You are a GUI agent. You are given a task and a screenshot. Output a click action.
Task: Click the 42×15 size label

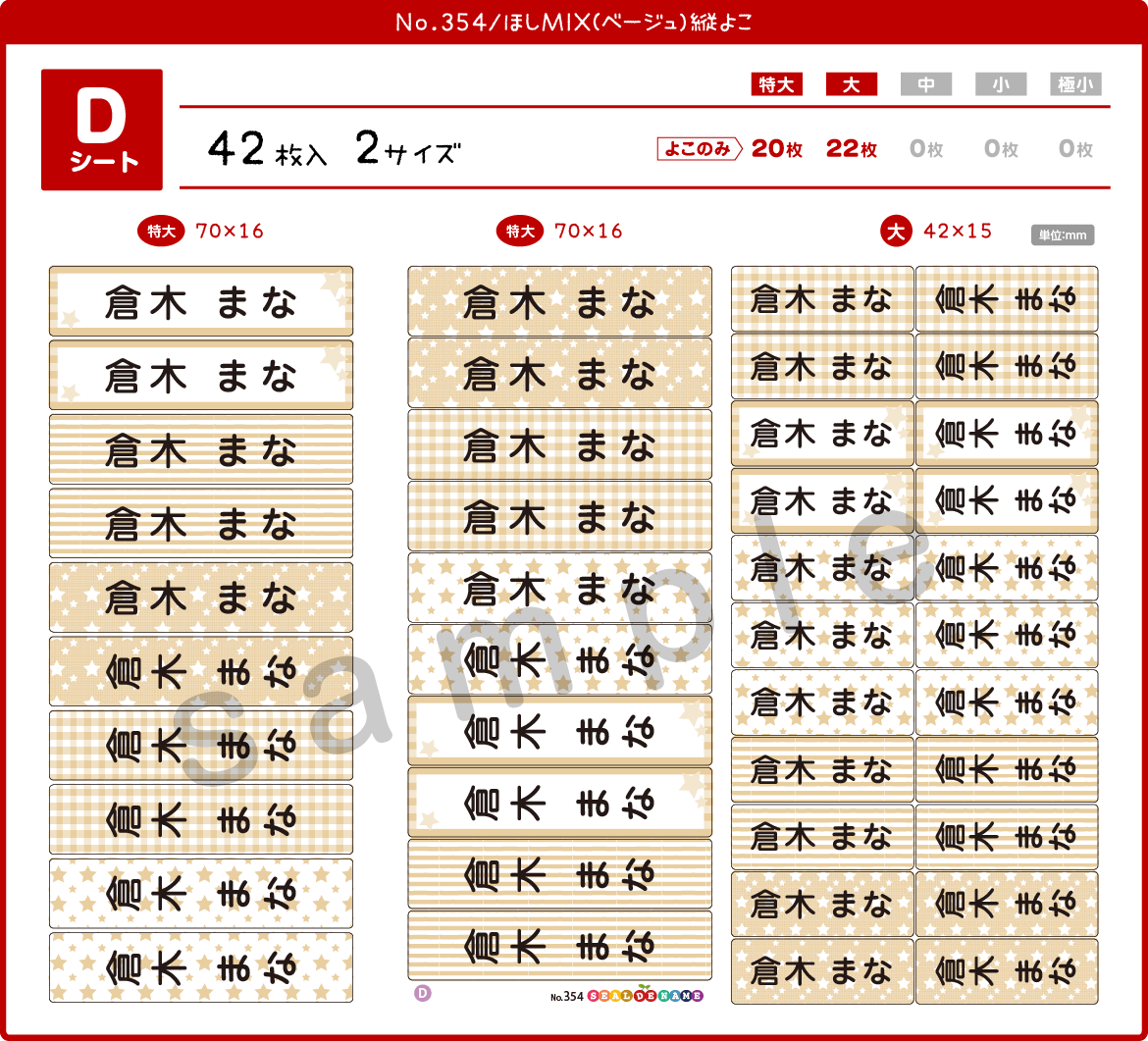pos(958,232)
